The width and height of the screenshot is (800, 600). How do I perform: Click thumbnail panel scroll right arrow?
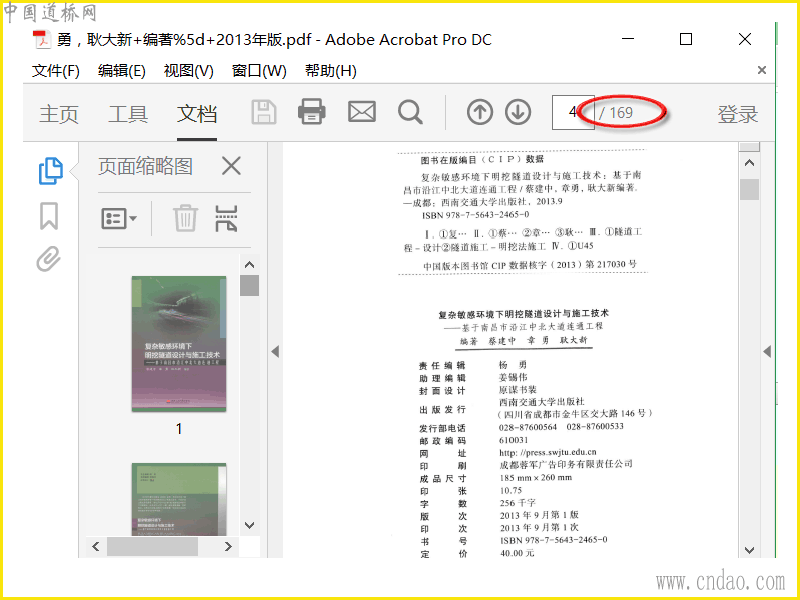click(228, 546)
